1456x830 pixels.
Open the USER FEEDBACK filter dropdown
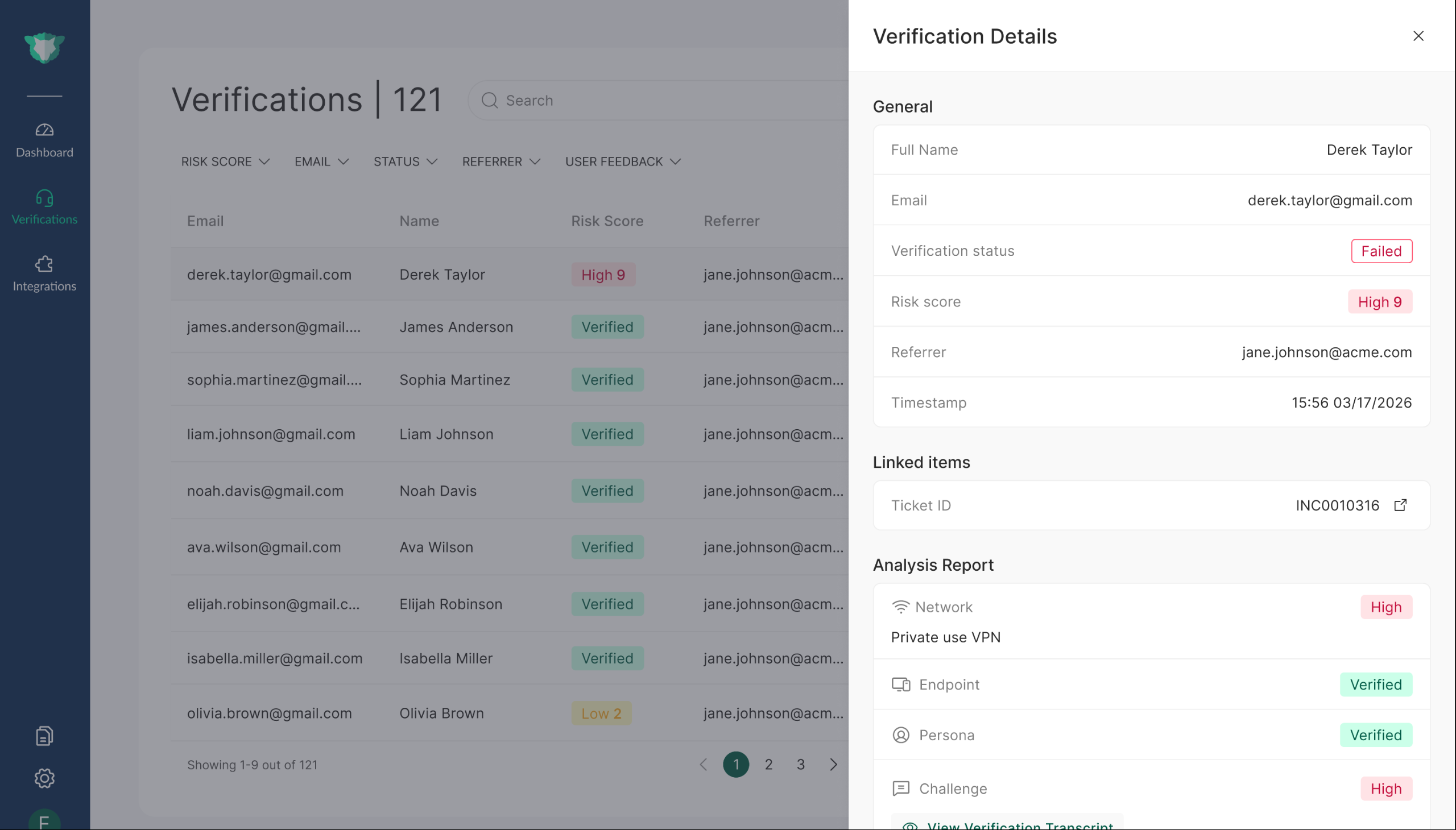click(x=623, y=162)
